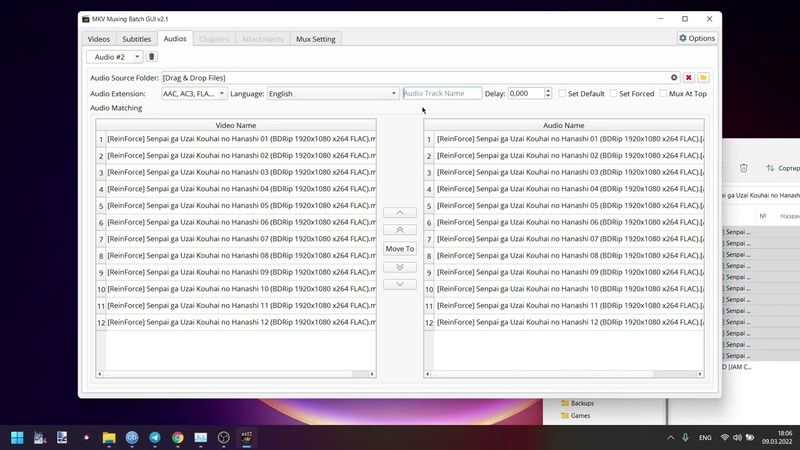
Task: Open the Audio #2 selector dropdown
Action: (x=115, y=57)
